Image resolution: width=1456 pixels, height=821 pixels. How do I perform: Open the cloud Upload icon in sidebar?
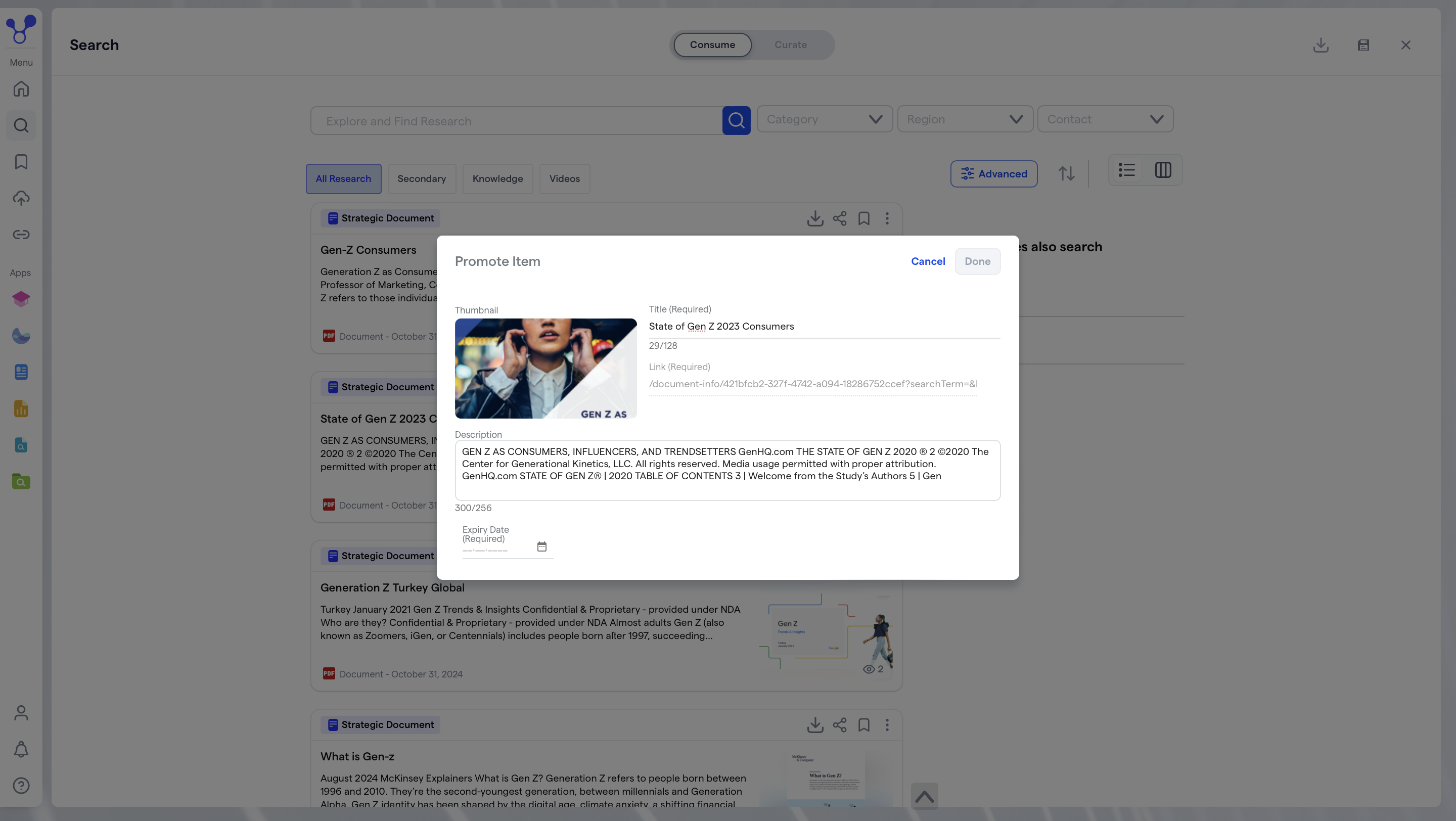click(x=21, y=198)
